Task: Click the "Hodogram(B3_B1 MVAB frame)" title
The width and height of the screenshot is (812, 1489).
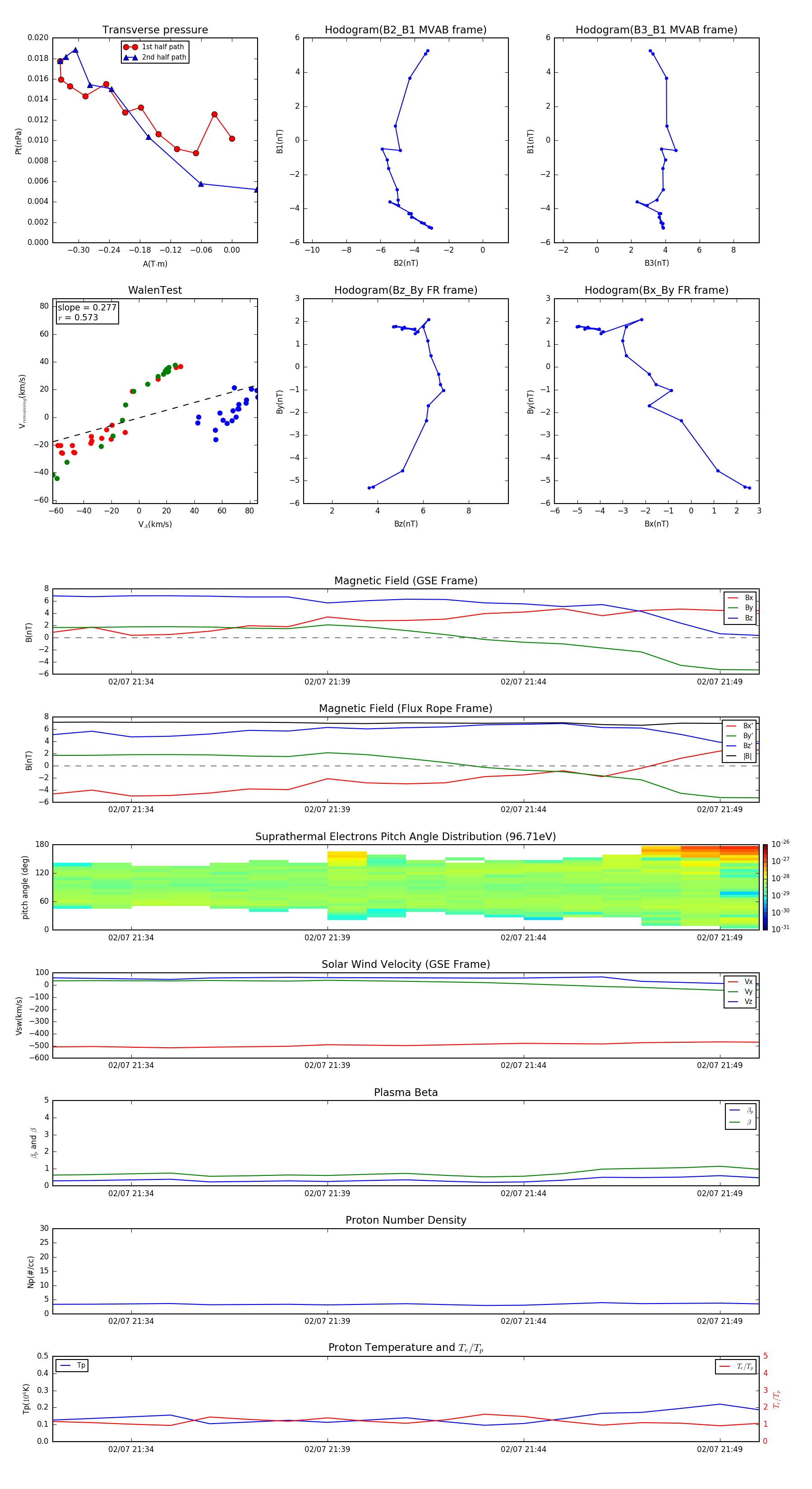Action: (x=656, y=30)
